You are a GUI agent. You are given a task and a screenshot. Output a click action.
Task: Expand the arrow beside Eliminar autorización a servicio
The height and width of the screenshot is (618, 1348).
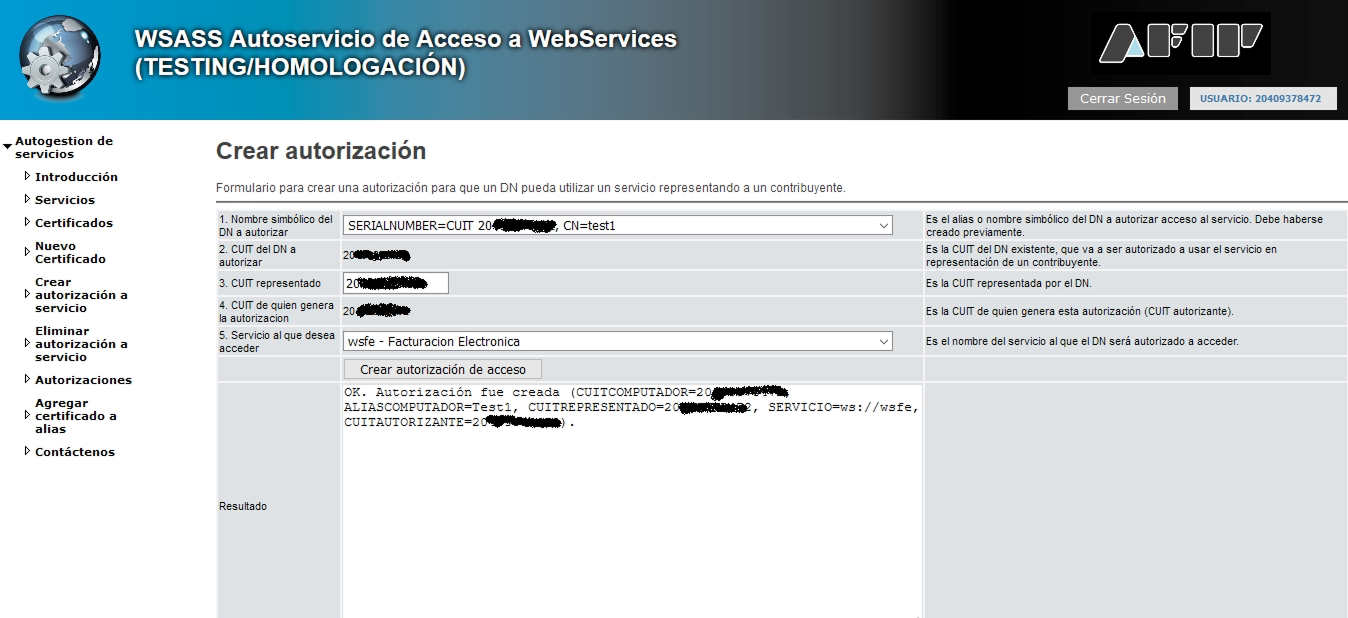coord(27,344)
